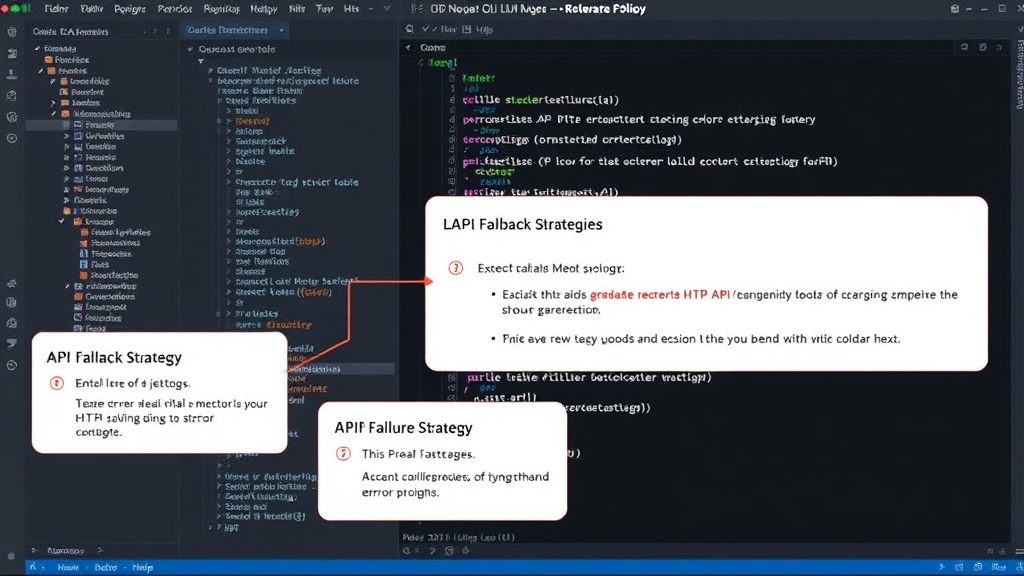Click "Help" in the status bar

point(142,567)
